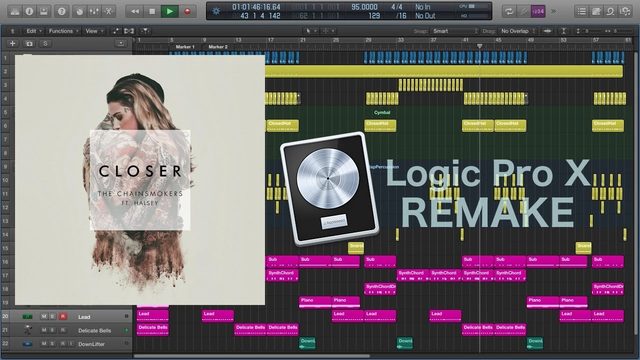Open the track header configuration dropdown

121,43
